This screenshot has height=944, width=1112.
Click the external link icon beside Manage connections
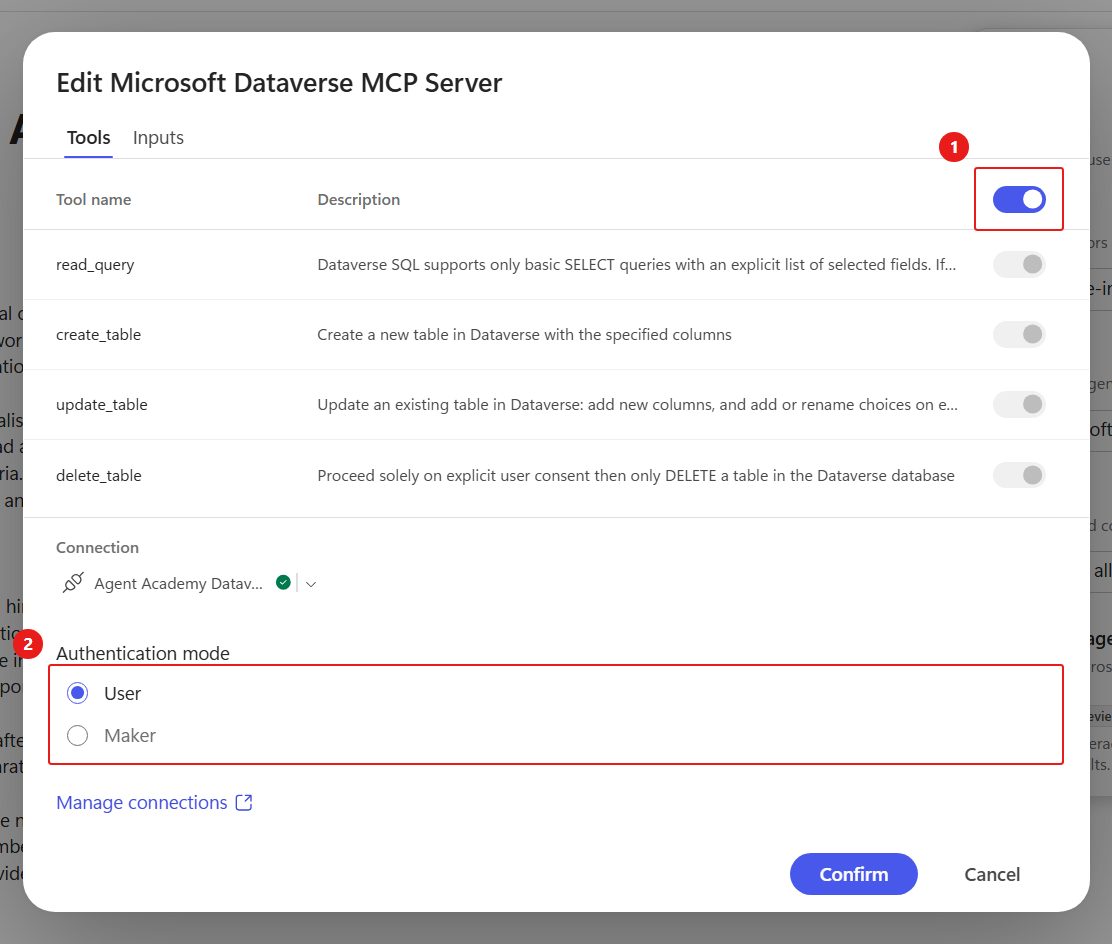[243, 802]
